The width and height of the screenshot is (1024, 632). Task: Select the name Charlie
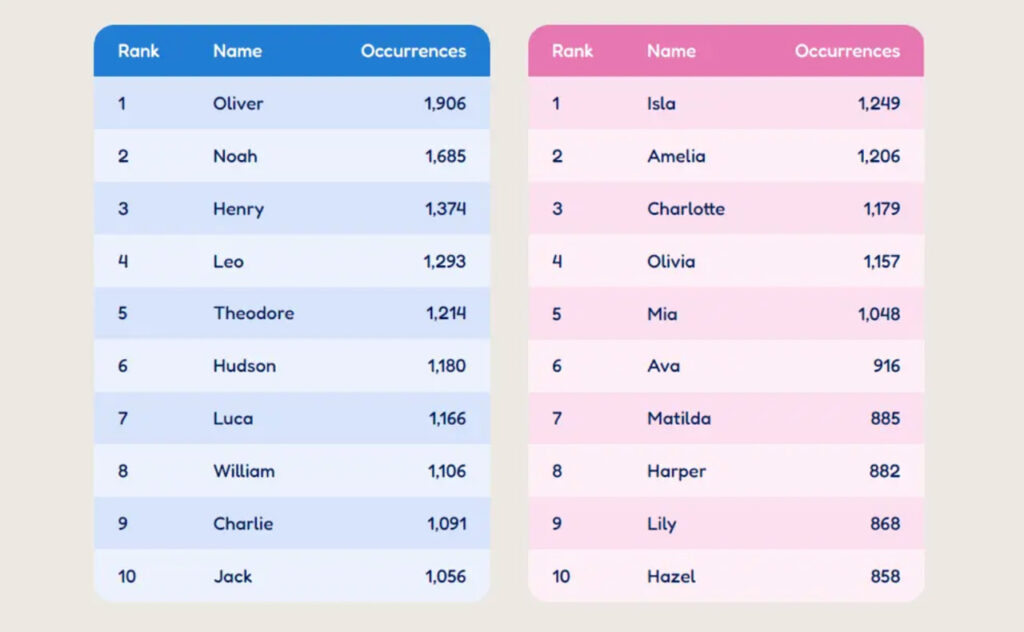(x=242, y=523)
